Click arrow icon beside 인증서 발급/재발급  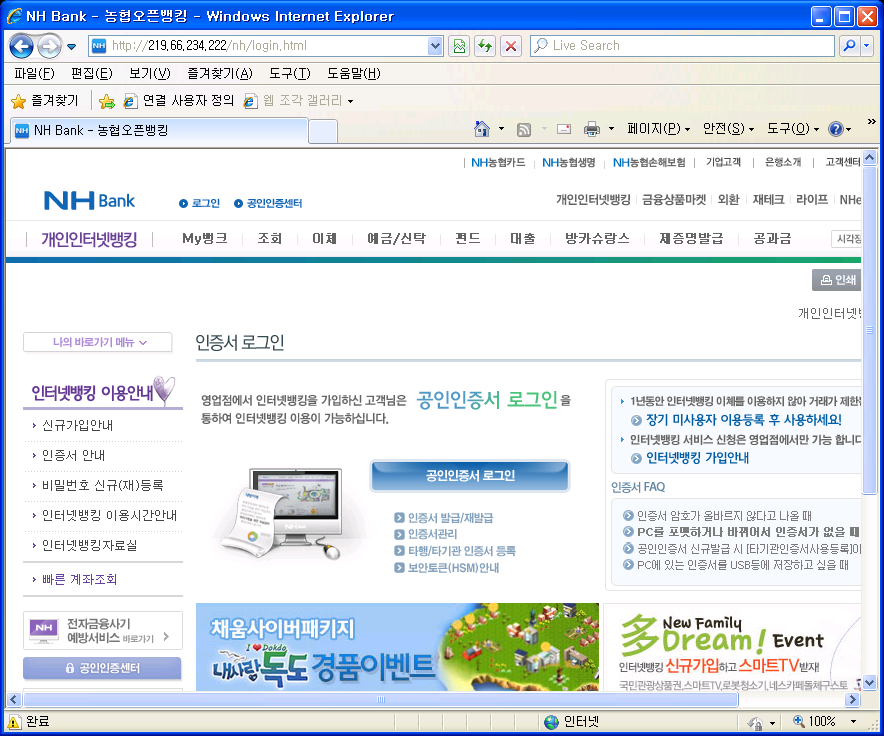coord(399,518)
